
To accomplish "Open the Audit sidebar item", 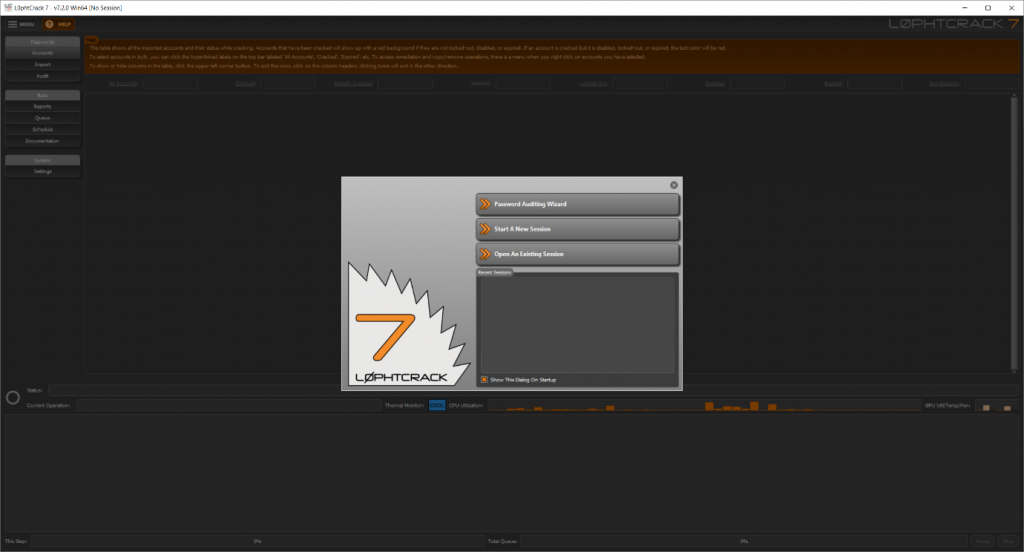I will [42, 75].
